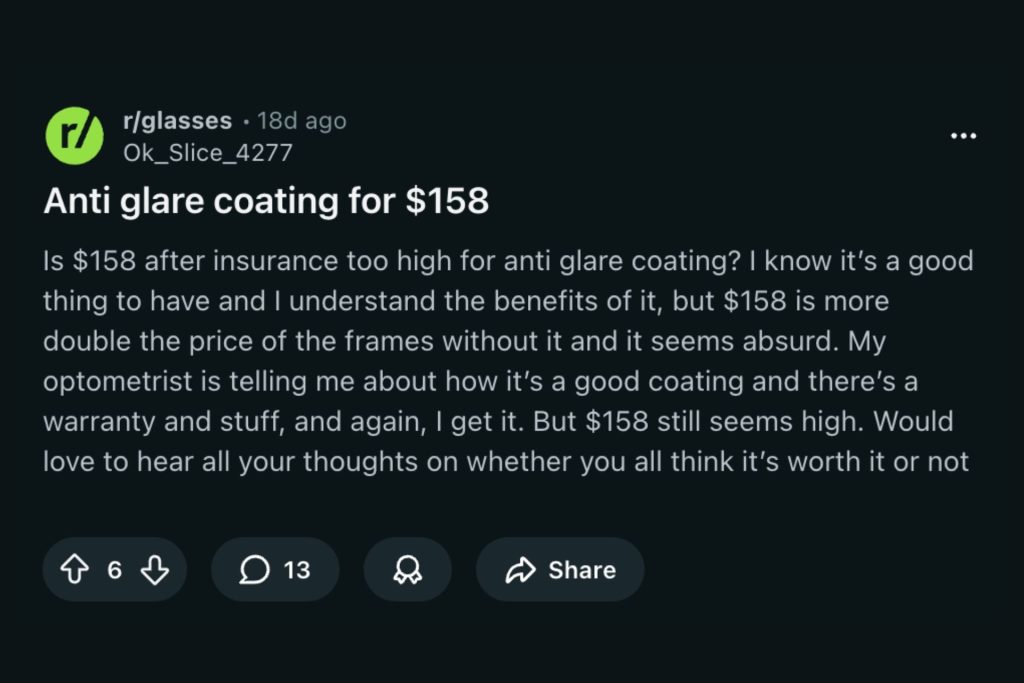Click the word warranty in the post body
This screenshot has height=683, width=1024.
[93, 421]
